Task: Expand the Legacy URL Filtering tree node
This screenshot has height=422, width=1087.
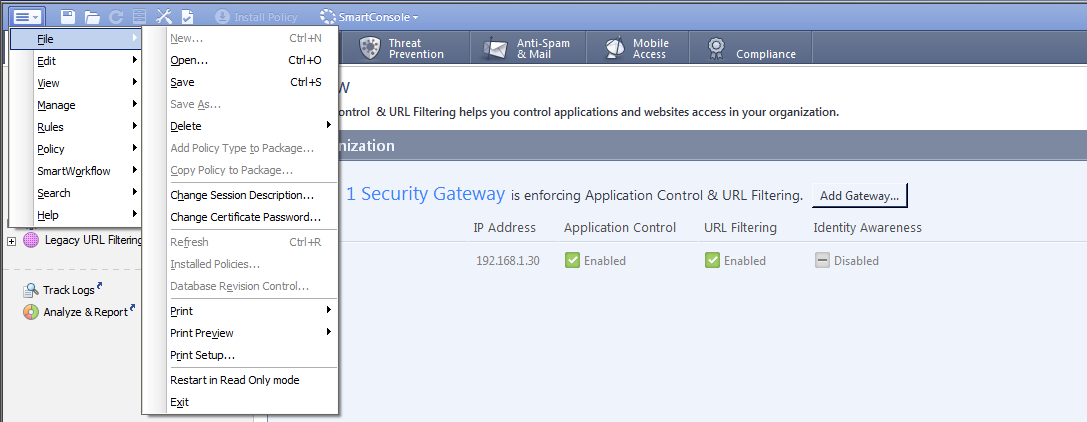Action: click(12, 240)
